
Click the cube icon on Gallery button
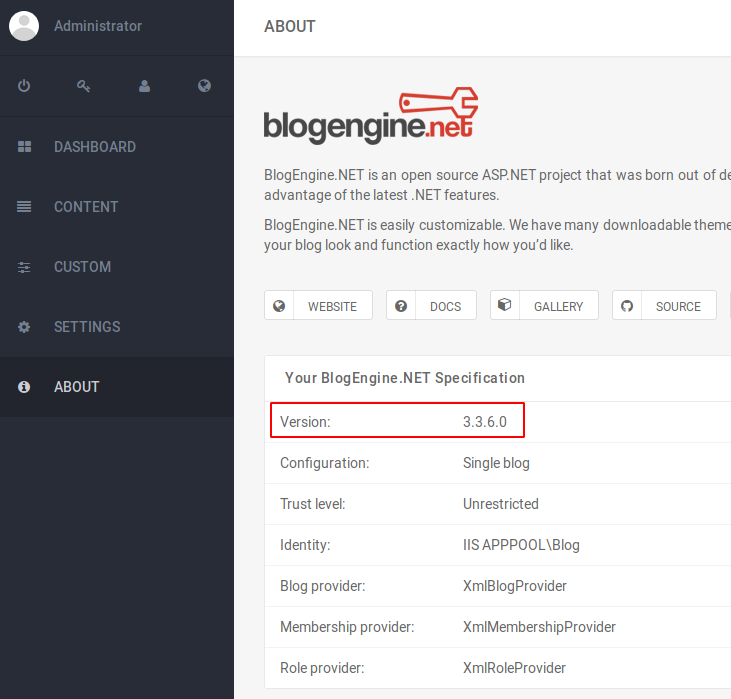tap(504, 305)
